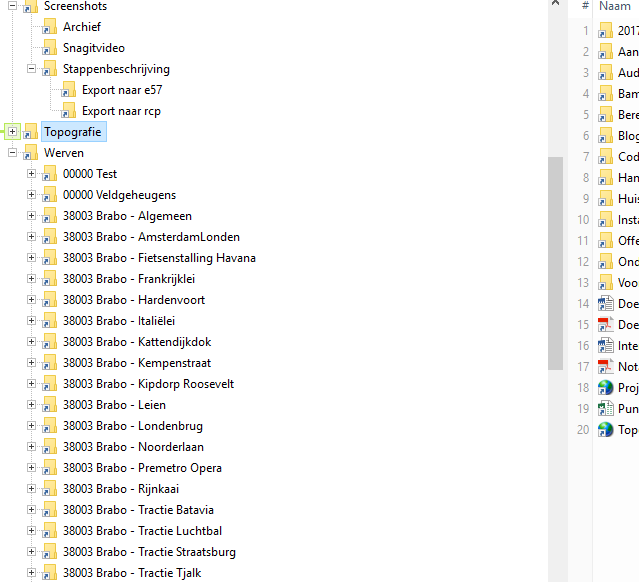
Task: Click the folder icon next to Snagitvideo
Action: tap(49, 48)
